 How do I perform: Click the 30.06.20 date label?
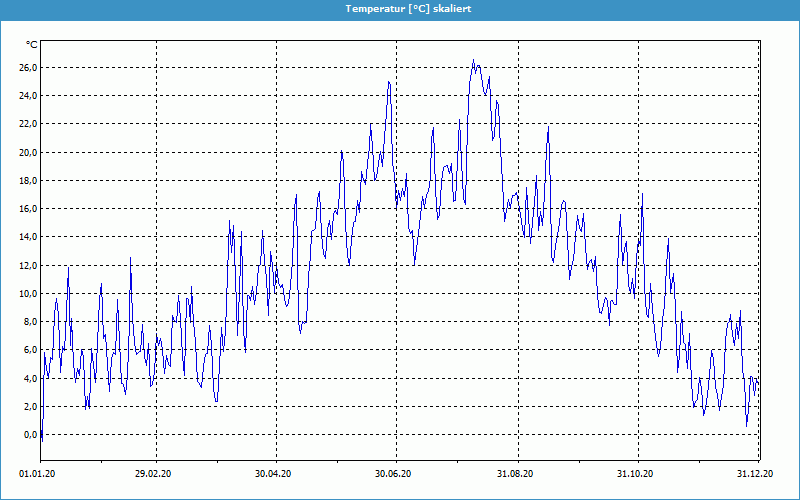pyautogui.click(x=393, y=474)
